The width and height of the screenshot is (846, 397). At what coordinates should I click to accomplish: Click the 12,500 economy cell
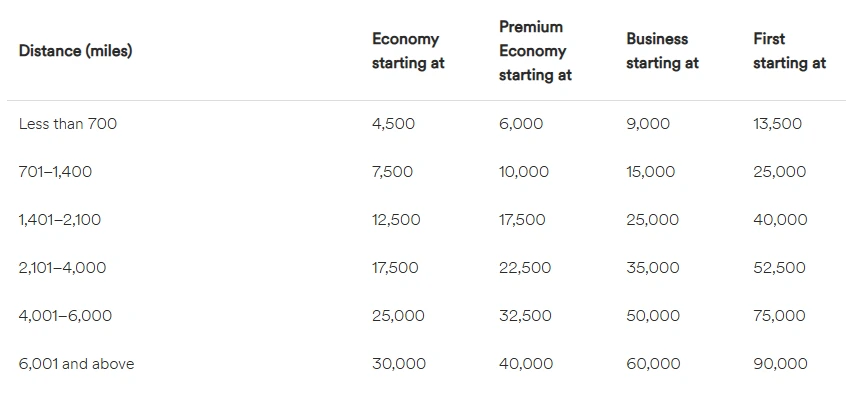pos(396,220)
